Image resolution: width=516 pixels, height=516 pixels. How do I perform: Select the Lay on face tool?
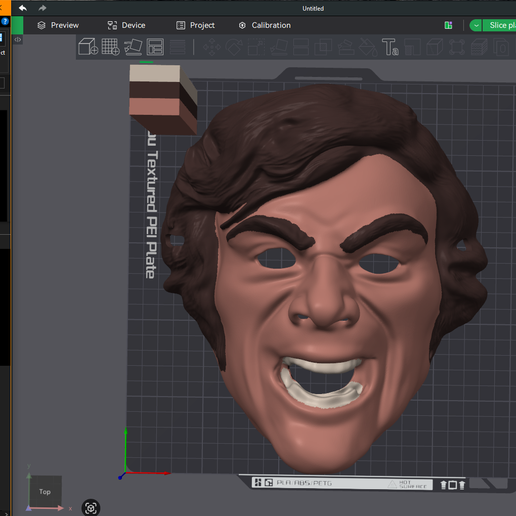pyautogui.click(x=279, y=47)
